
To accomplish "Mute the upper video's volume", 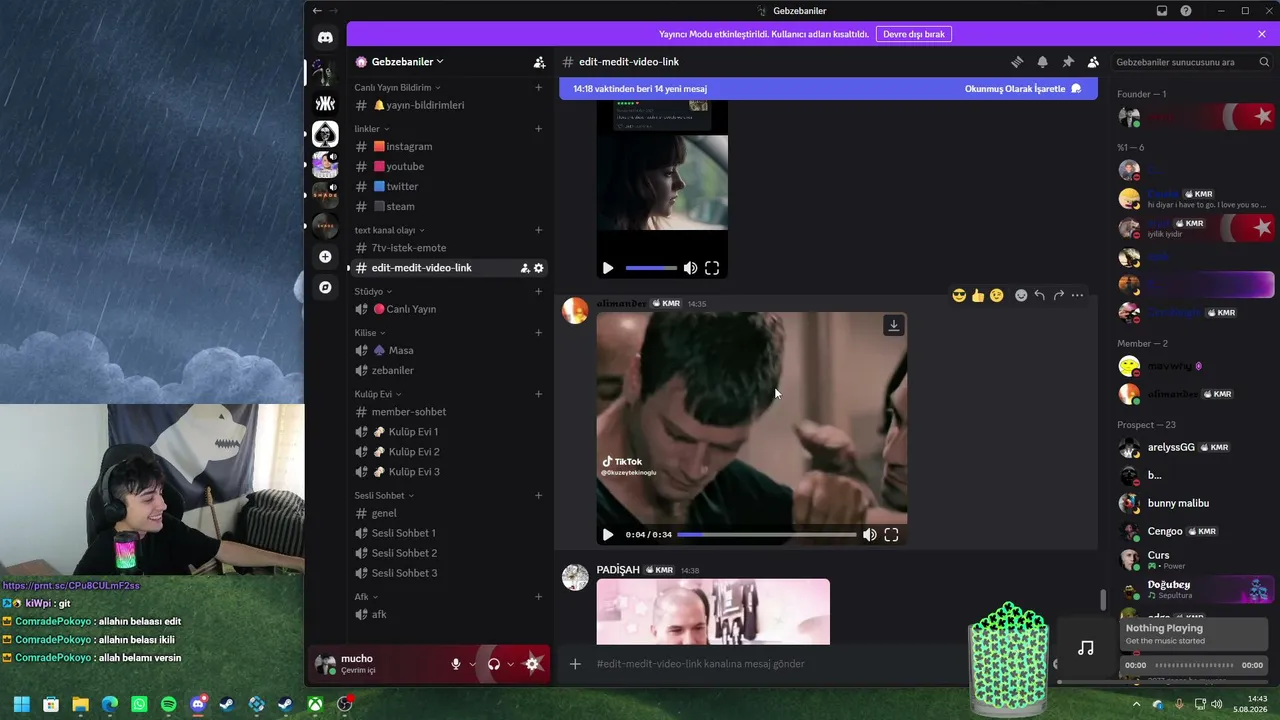I will tap(690, 268).
